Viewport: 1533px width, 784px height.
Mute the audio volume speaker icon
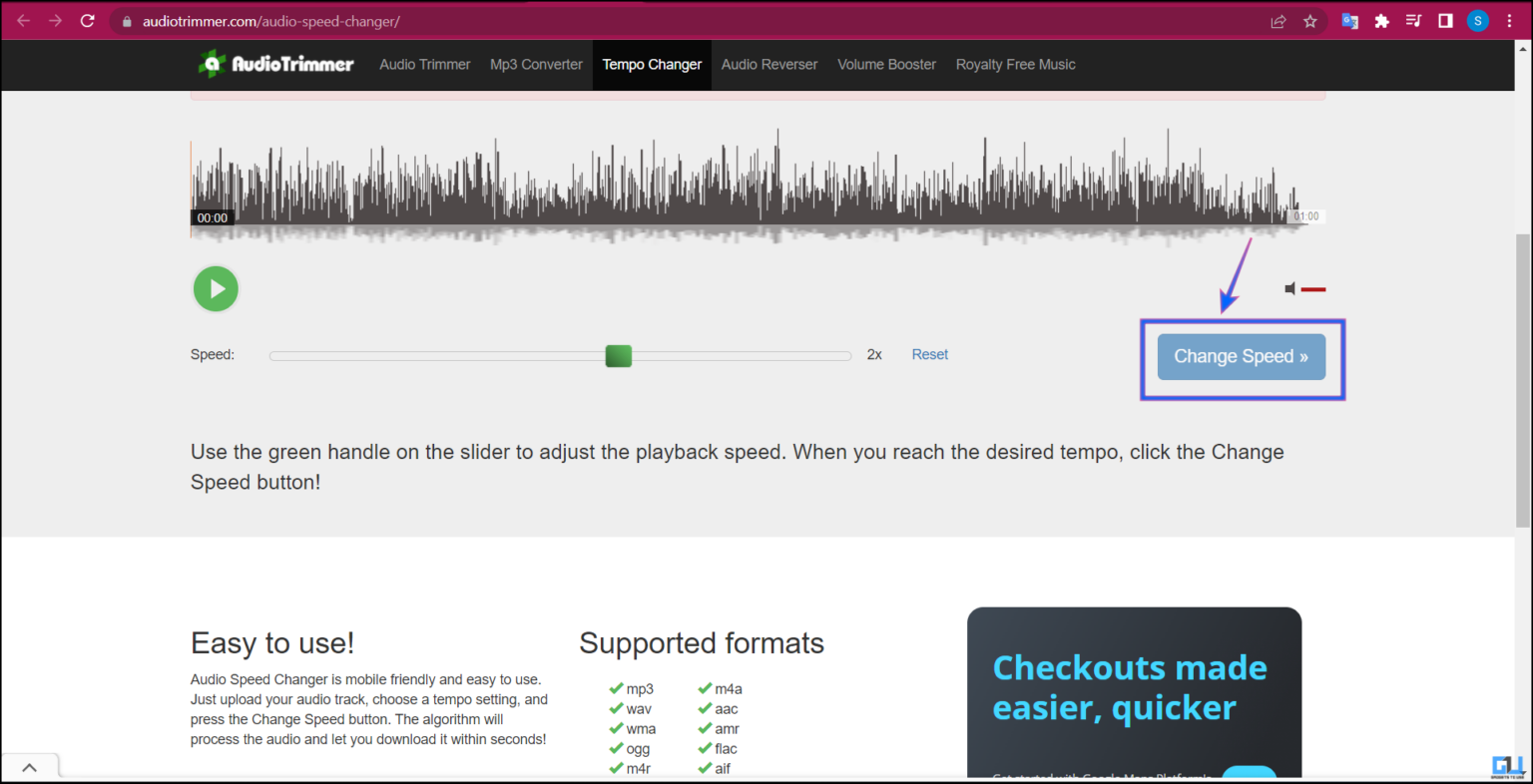pyautogui.click(x=1290, y=288)
